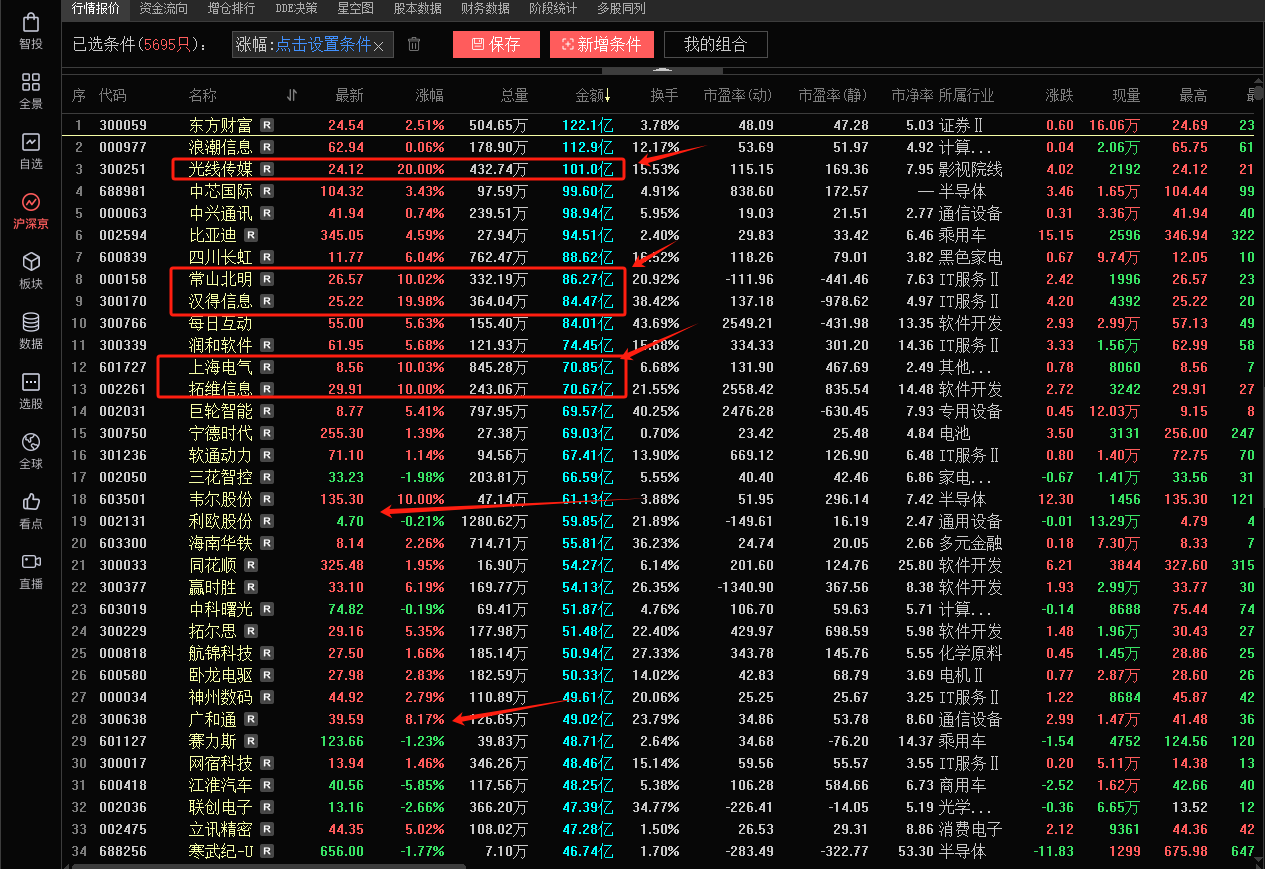
Task: Click the R badge next to 比亚迪
Action: coord(251,235)
